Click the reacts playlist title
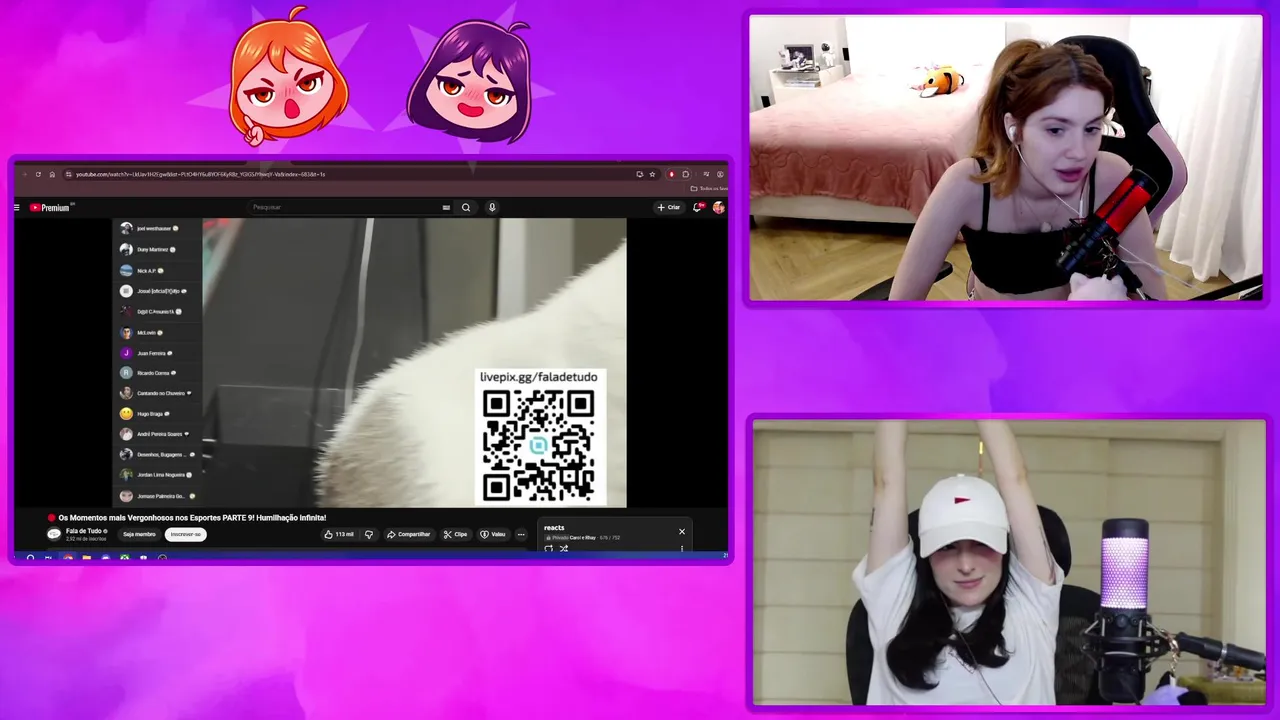Image resolution: width=1280 pixels, height=720 pixels. point(554,527)
